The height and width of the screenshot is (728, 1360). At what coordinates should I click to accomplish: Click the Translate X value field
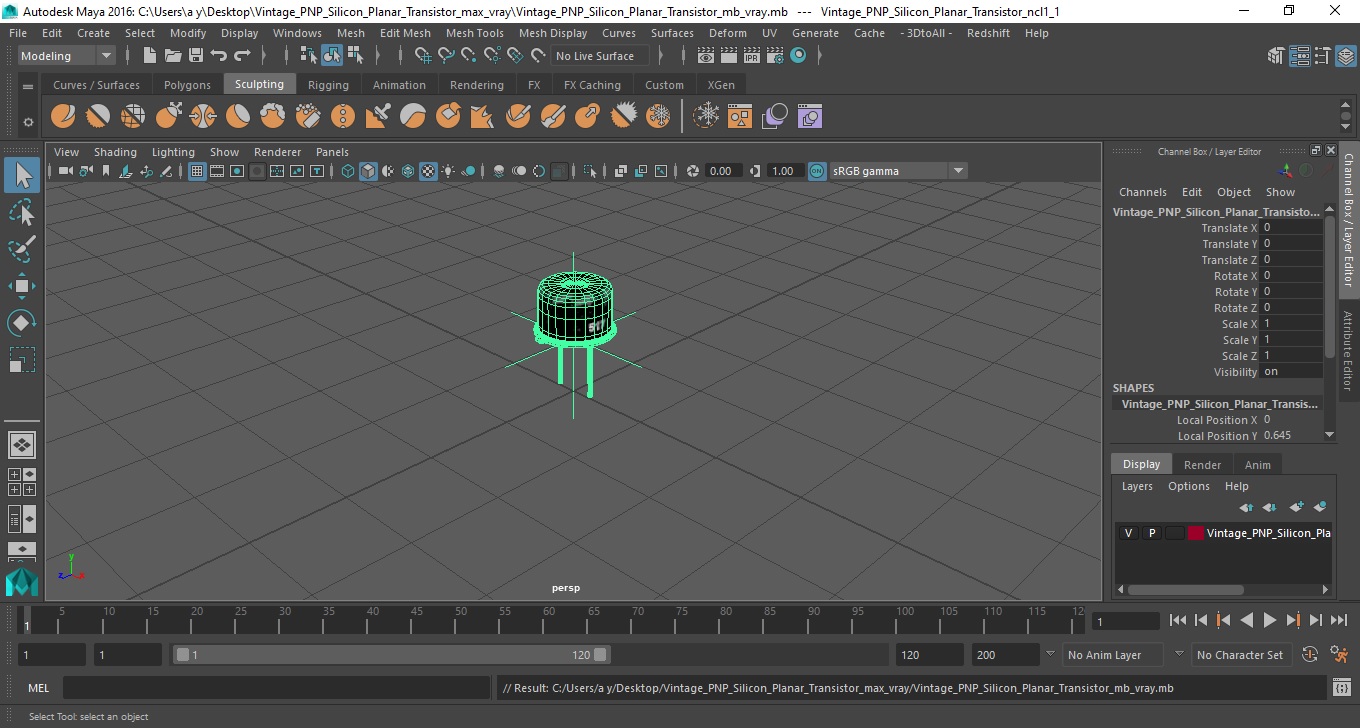1292,228
